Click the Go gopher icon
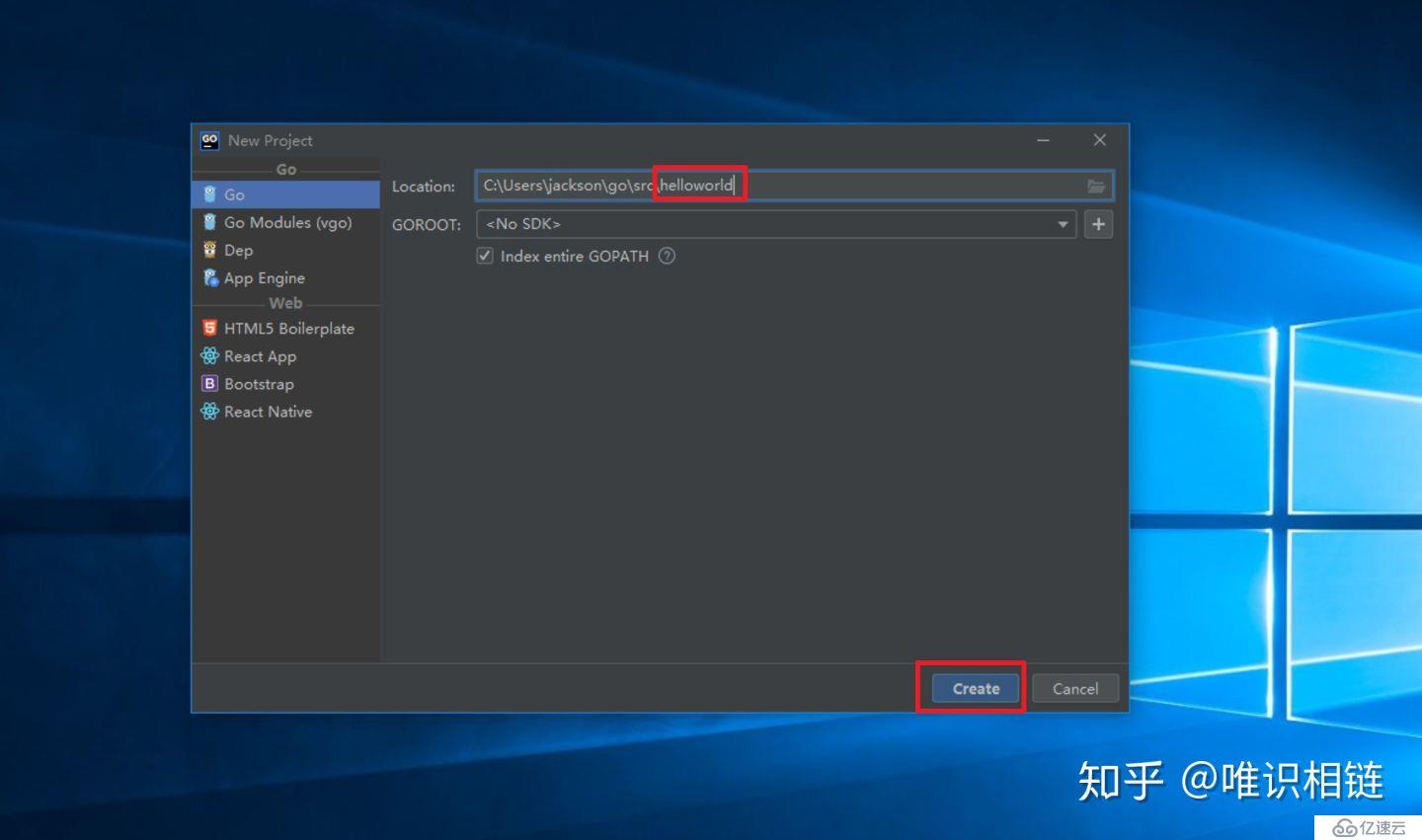Screen dimensions: 1422x840 pos(209,194)
